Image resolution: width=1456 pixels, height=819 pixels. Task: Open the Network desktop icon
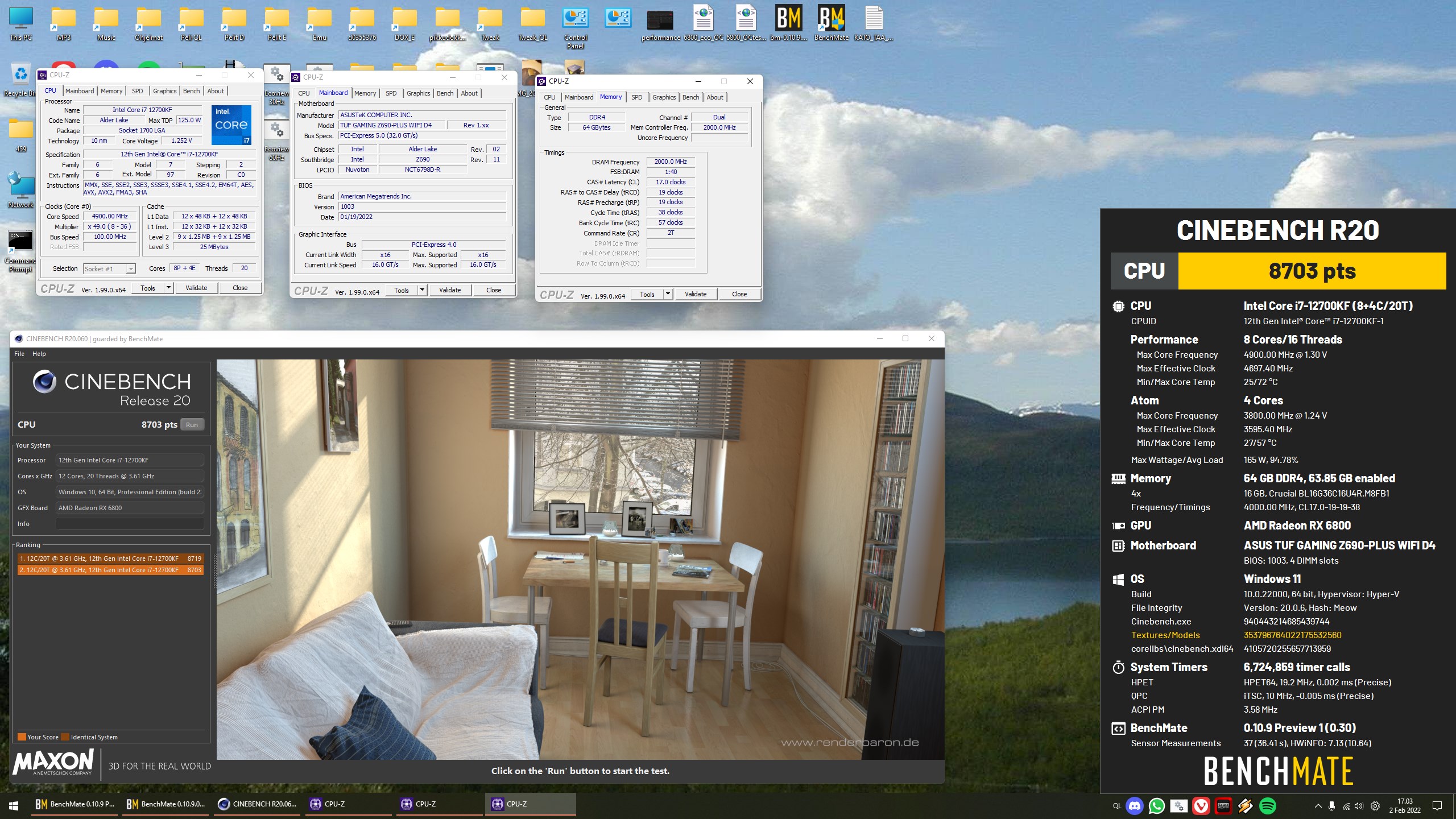click(x=21, y=191)
